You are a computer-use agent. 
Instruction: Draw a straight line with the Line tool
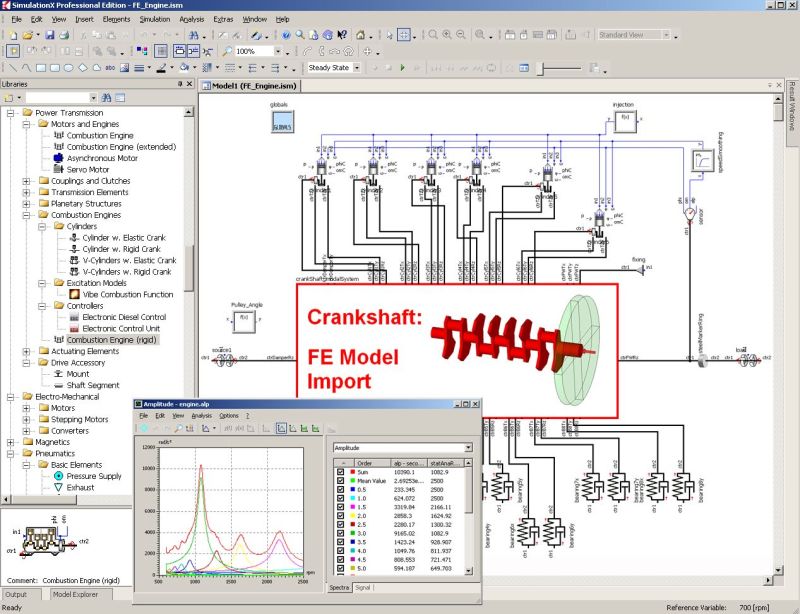coord(13,68)
